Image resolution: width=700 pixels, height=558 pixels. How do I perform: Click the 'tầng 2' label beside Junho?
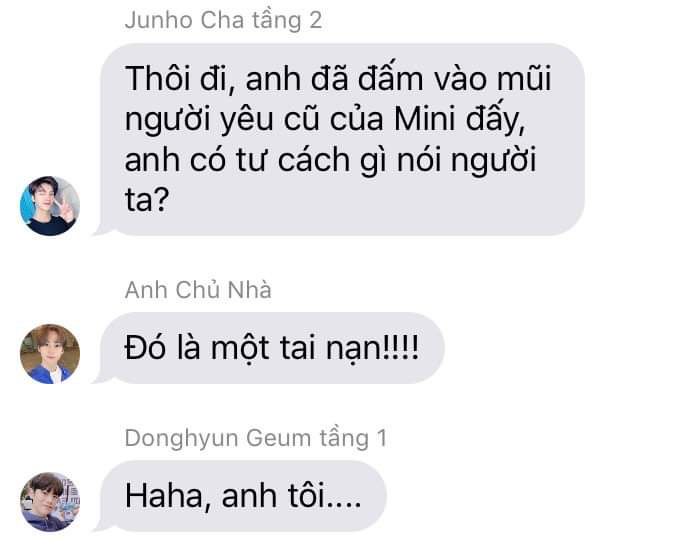pos(287,21)
